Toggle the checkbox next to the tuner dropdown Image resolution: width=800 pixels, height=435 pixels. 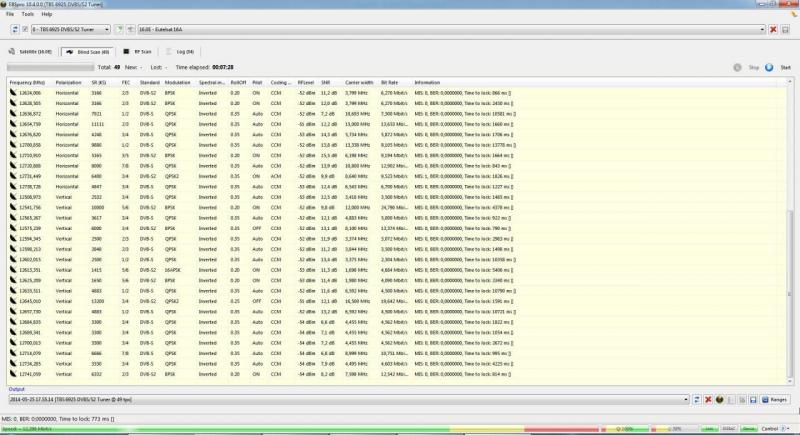click(24, 30)
